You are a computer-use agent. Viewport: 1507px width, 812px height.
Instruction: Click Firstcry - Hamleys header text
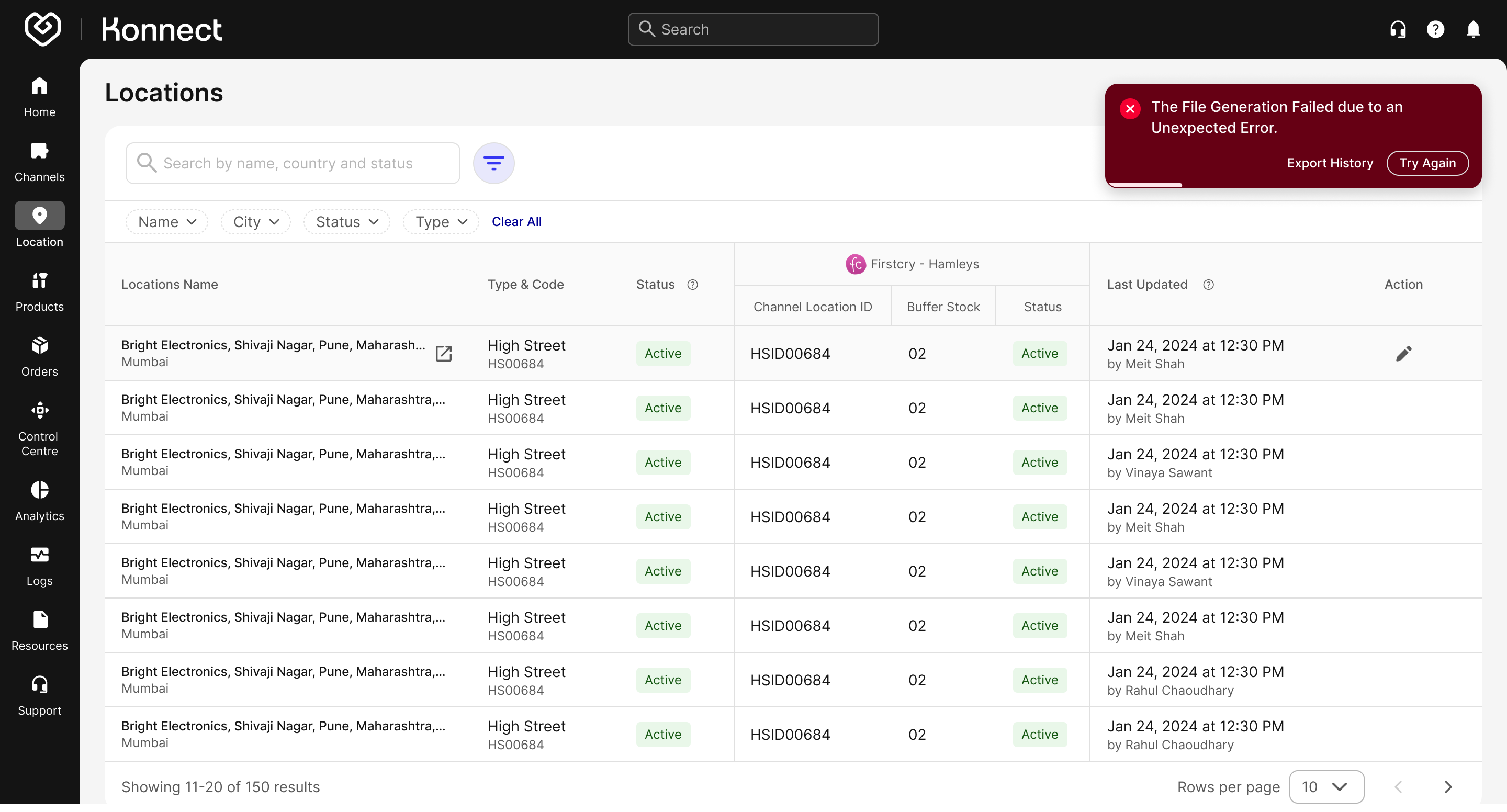coord(924,264)
